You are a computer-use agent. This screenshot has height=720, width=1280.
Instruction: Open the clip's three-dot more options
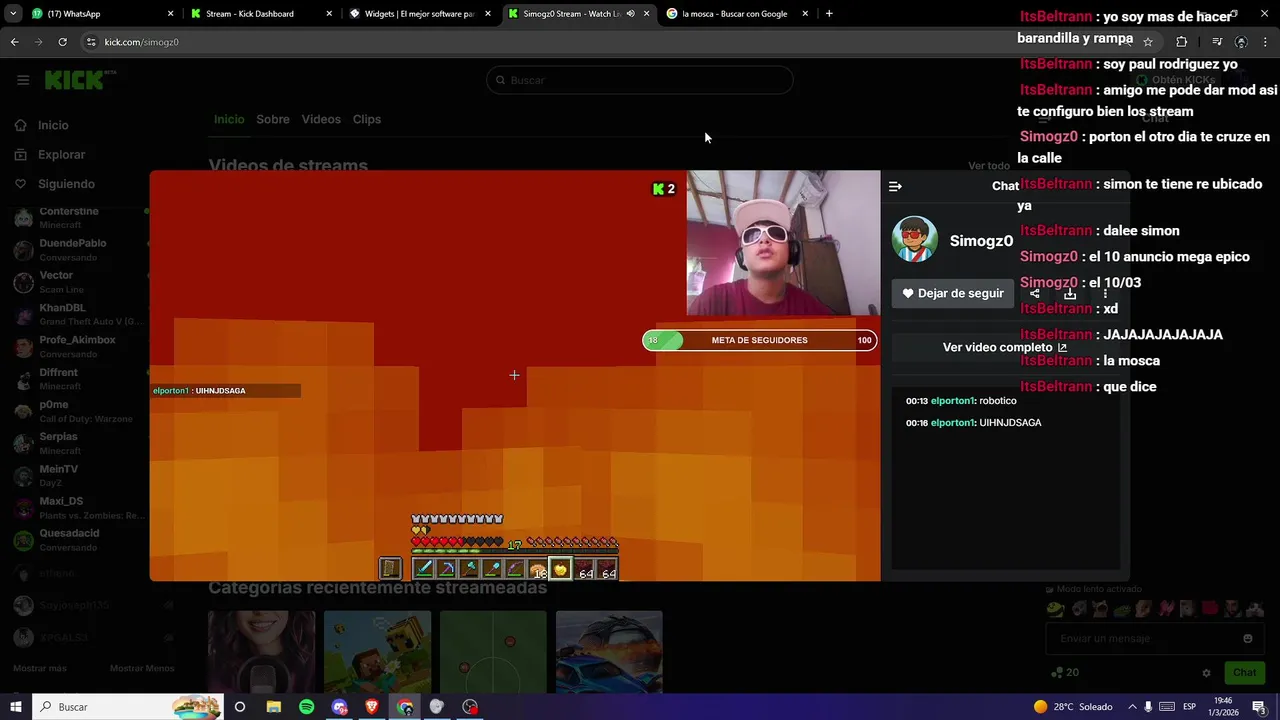click(1105, 294)
